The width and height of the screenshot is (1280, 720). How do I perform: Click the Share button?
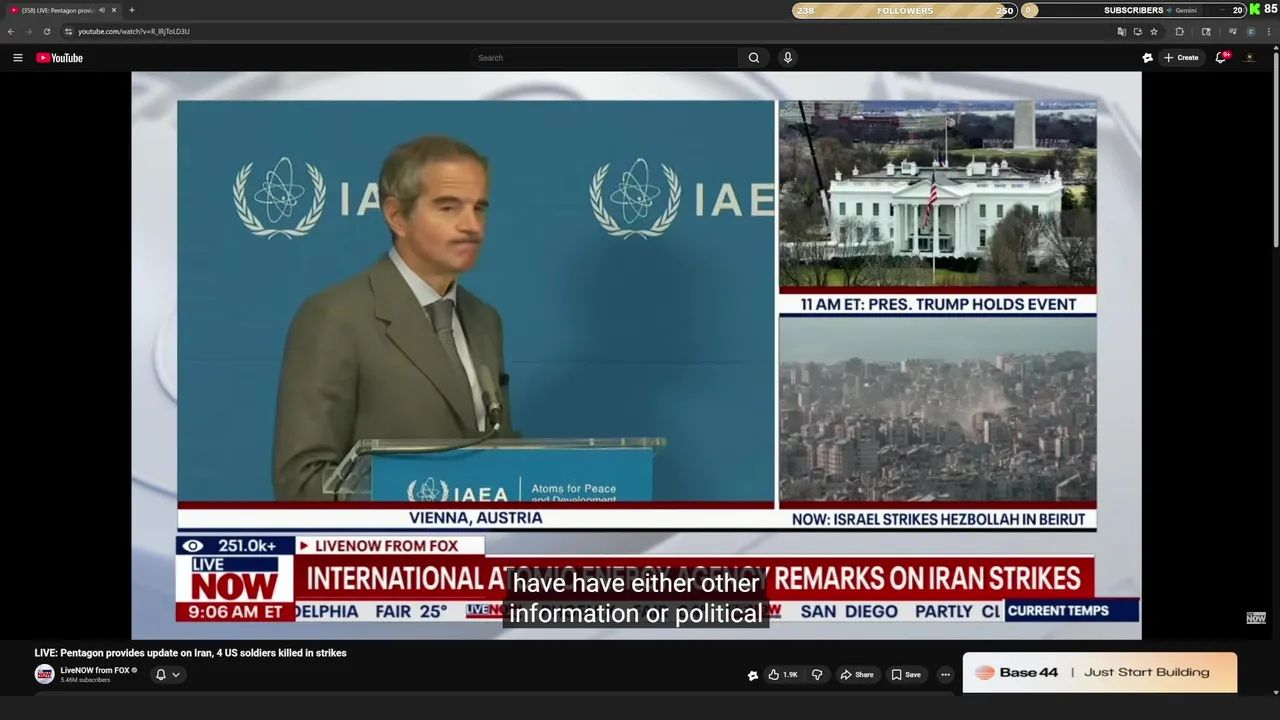coord(857,675)
